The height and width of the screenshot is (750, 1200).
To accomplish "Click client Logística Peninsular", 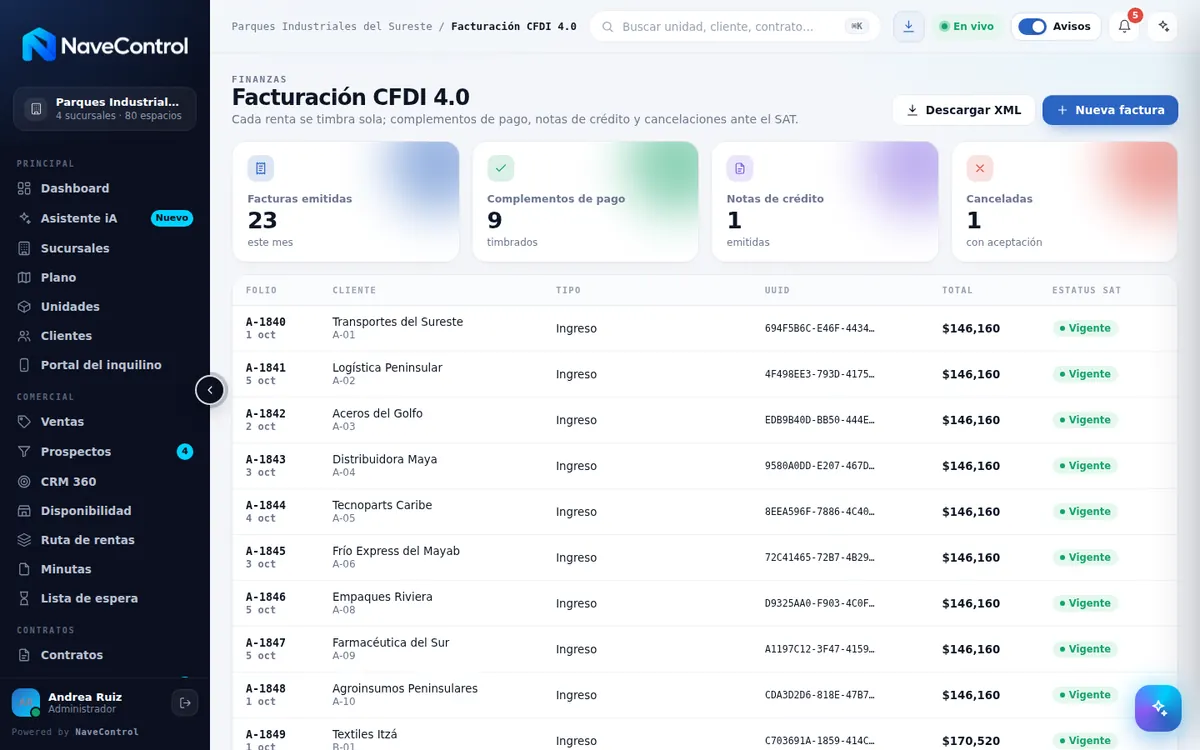I will point(387,368).
